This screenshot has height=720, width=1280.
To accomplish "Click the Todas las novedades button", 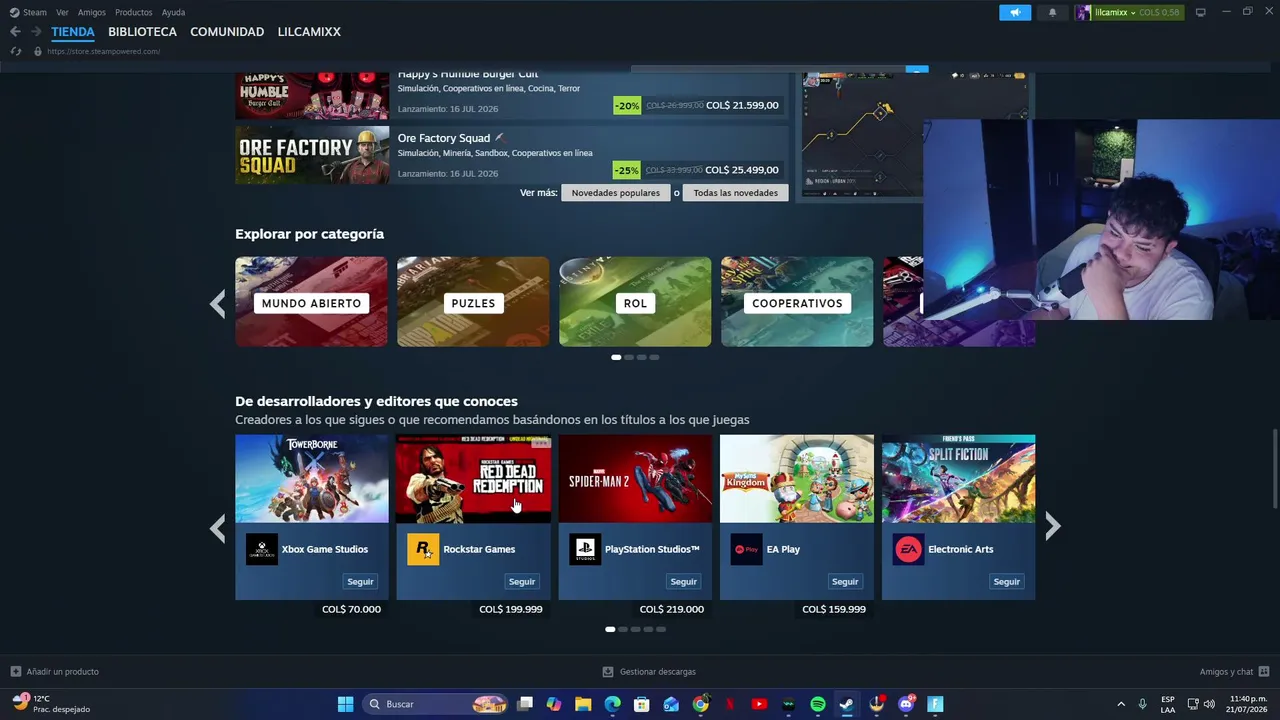I will tap(735, 193).
